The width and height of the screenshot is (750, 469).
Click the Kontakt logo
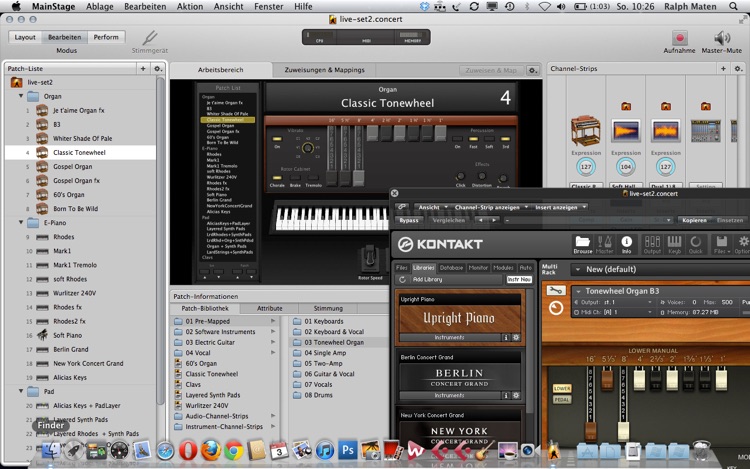click(x=440, y=244)
